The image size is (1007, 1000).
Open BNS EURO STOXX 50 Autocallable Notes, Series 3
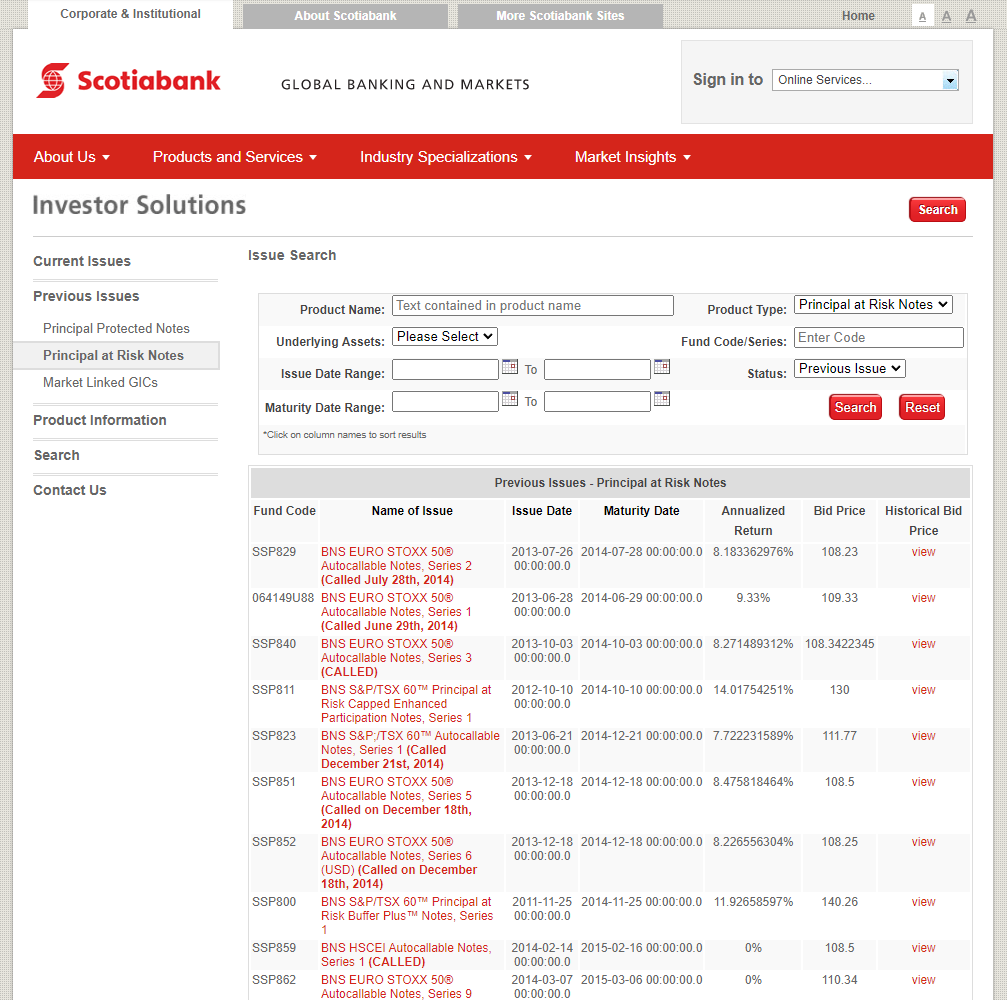[396, 658]
